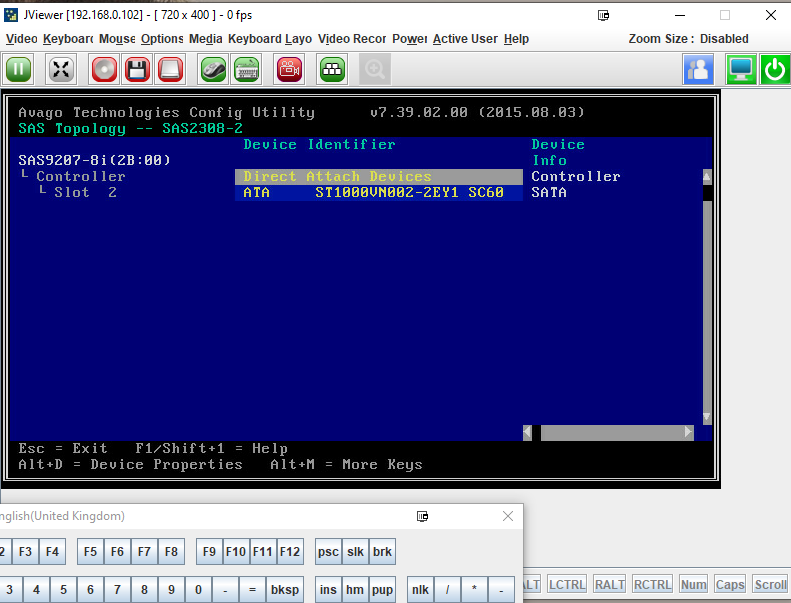Select the SAS9207-8i(2B:00) adapter row
The width and height of the screenshot is (791, 603).
[94, 160]
